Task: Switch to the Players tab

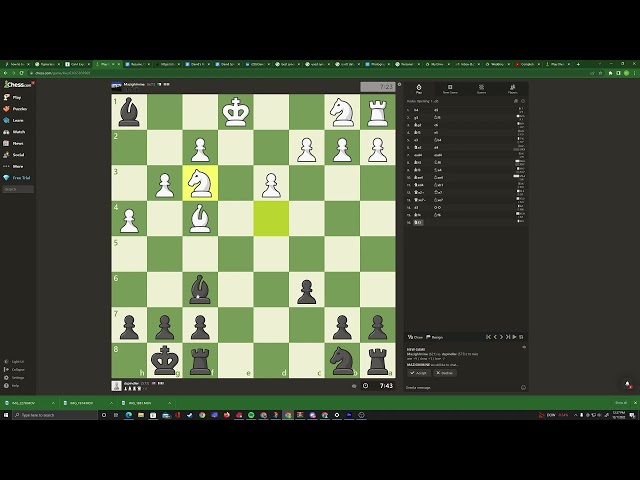Action: click(x=513, y=89)
